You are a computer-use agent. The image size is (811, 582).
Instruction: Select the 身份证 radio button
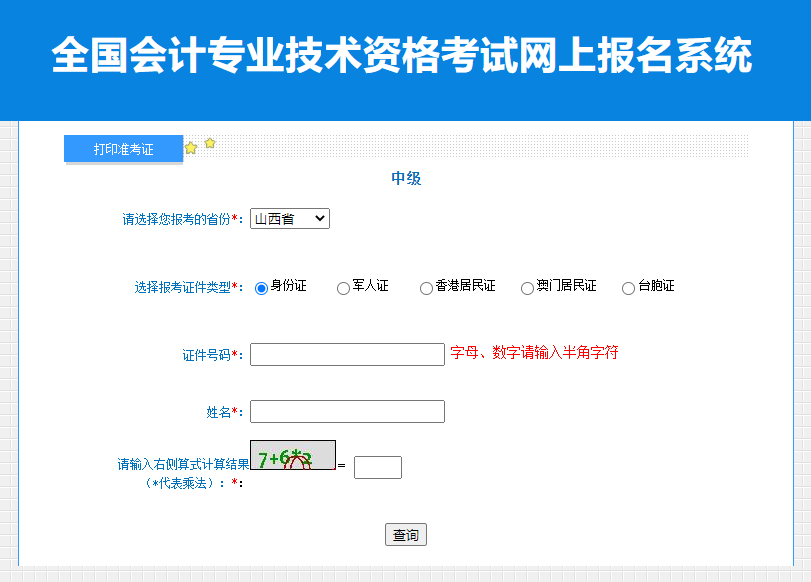[259, 287]
